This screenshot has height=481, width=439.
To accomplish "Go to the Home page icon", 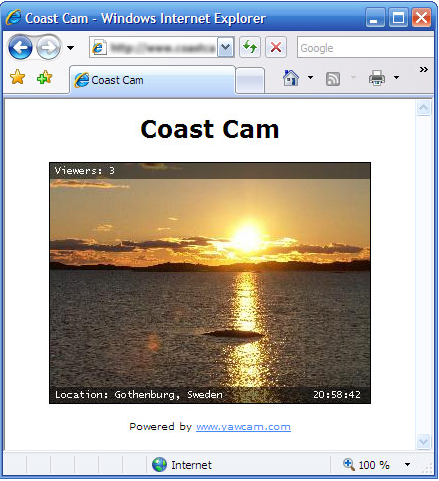I will [x=291, y=78].
